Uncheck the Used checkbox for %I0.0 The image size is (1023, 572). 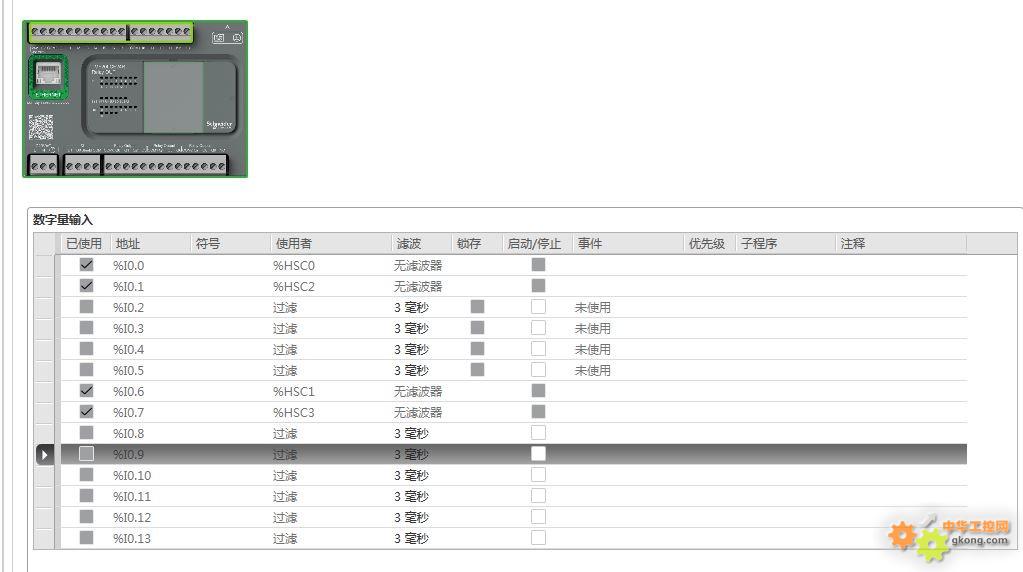click(86, 265)
